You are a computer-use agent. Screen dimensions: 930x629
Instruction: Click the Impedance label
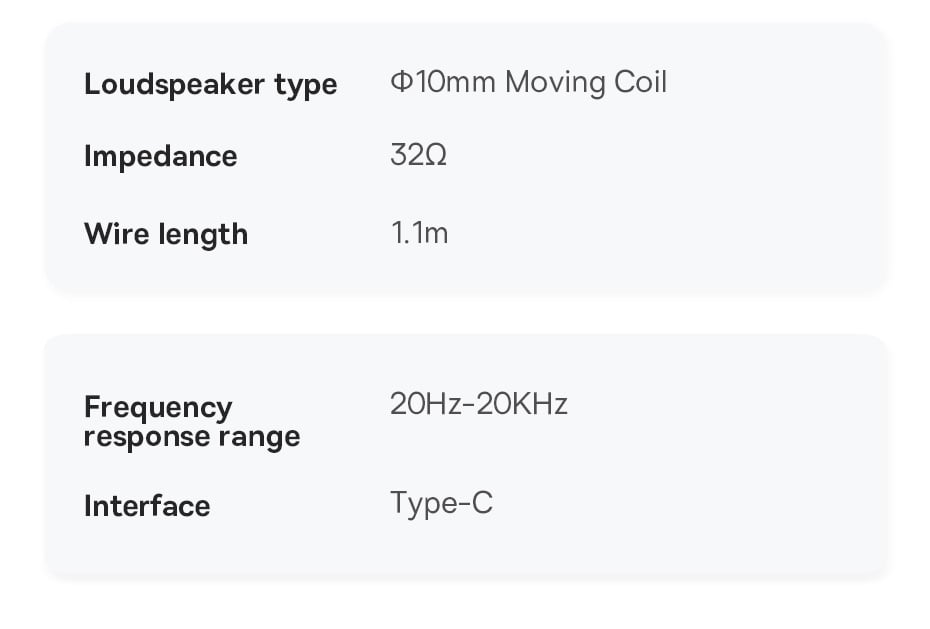(160, 157)
